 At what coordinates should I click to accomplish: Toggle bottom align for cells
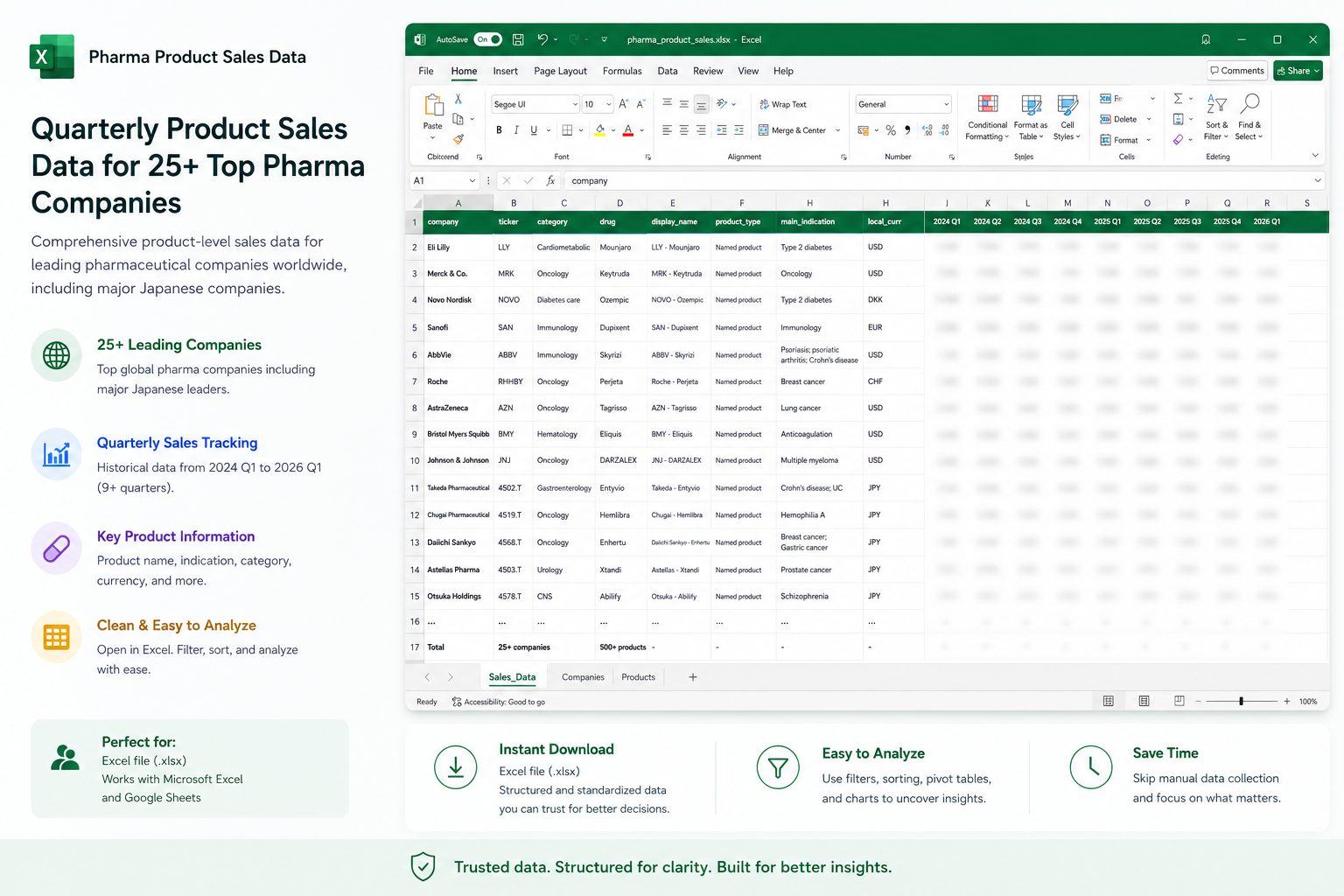[701, 104]
